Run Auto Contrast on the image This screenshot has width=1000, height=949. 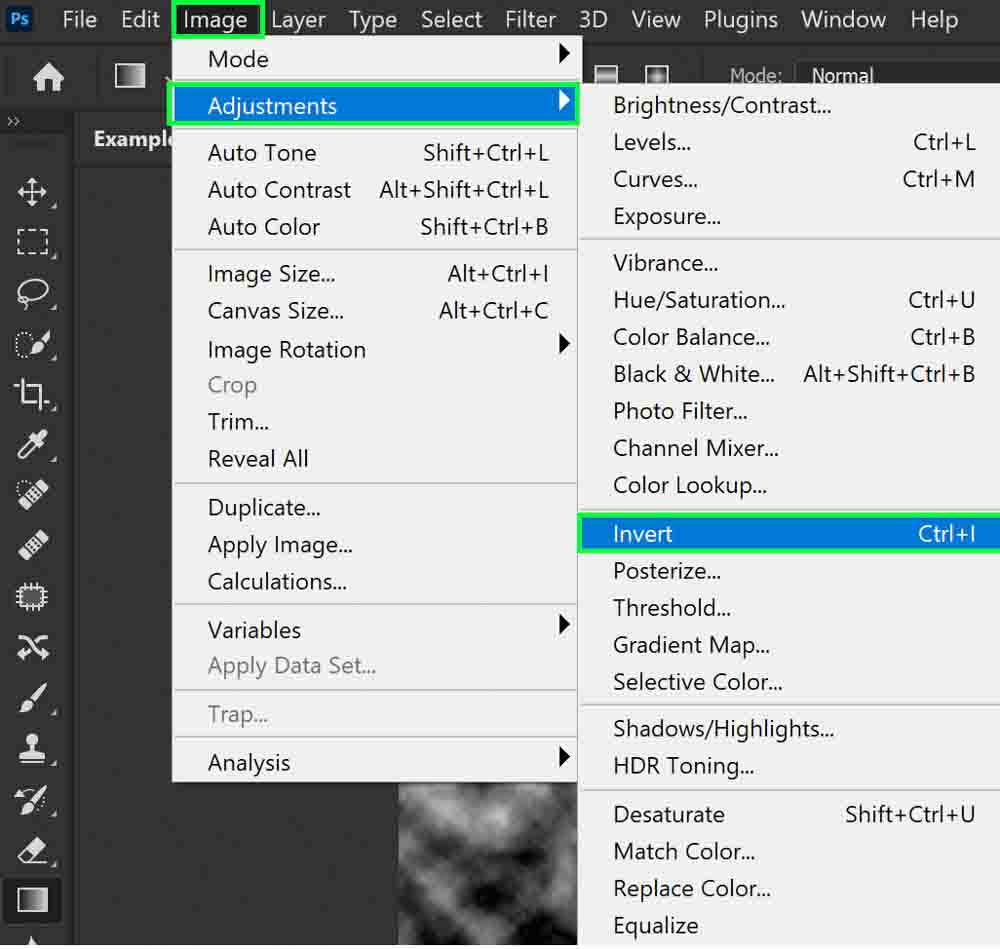376,189
